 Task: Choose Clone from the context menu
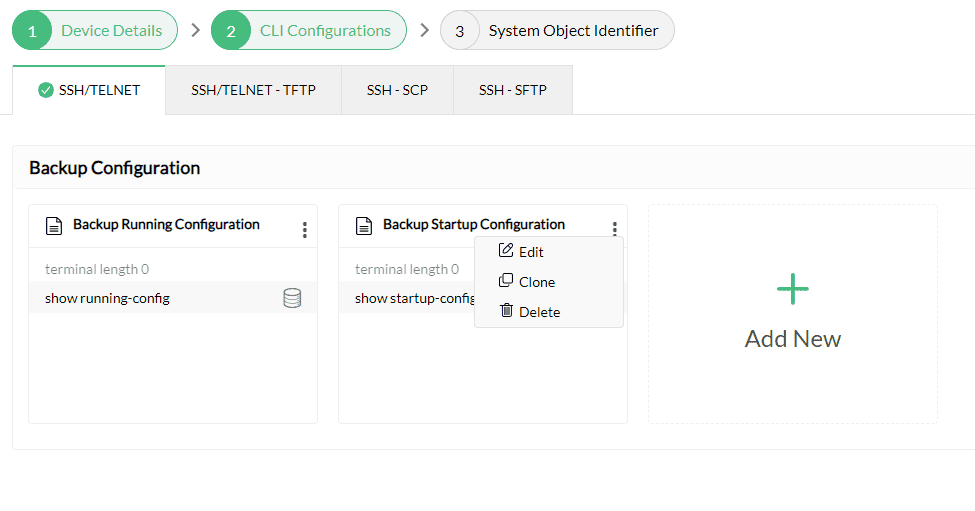pyautogui.click(x=537, y=282)
